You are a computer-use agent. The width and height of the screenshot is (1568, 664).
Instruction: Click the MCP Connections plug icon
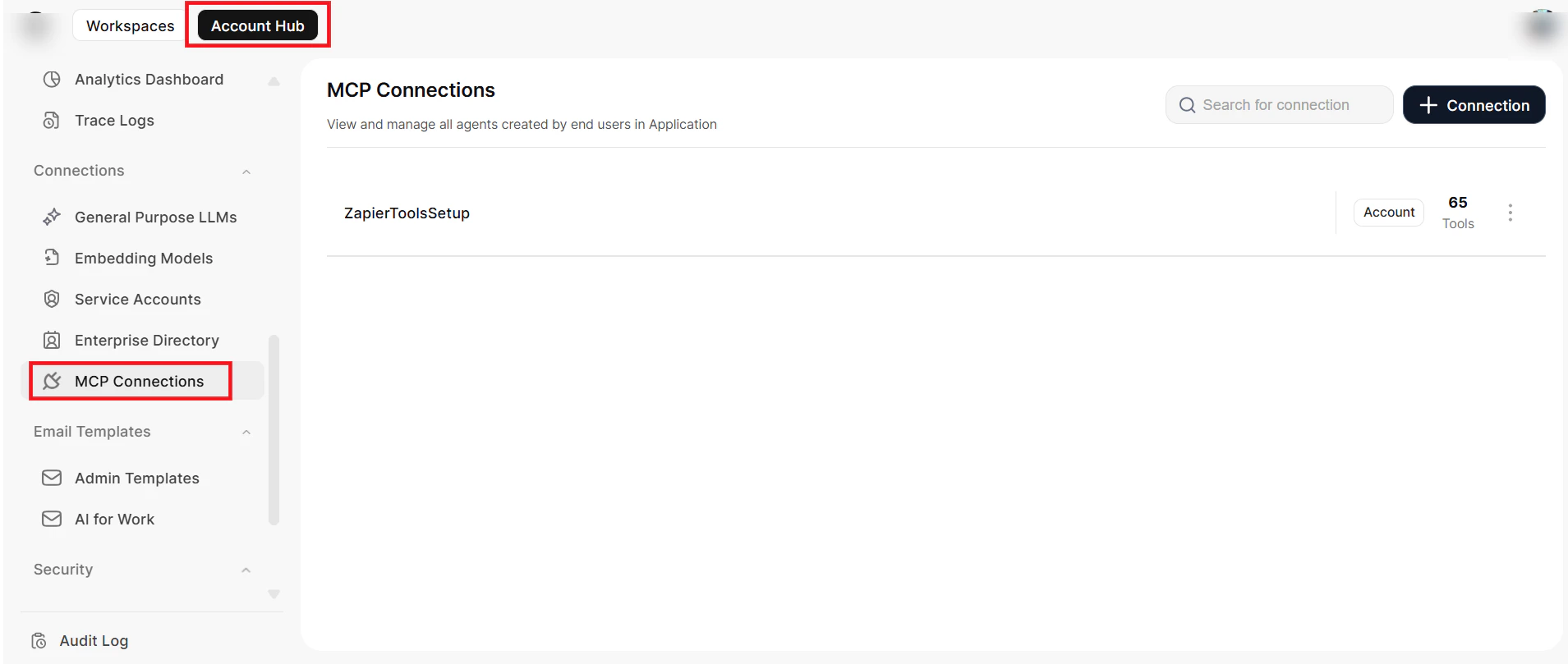pos(52,381)
